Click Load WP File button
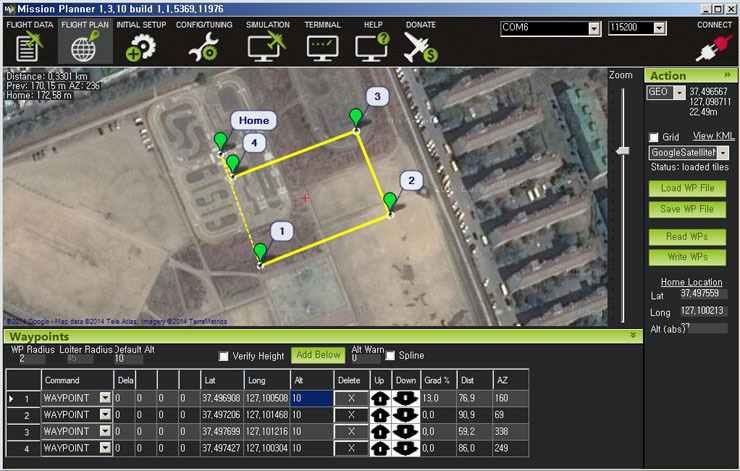Image resolution: width=740 pixels, height=471 pixels. 687,188
